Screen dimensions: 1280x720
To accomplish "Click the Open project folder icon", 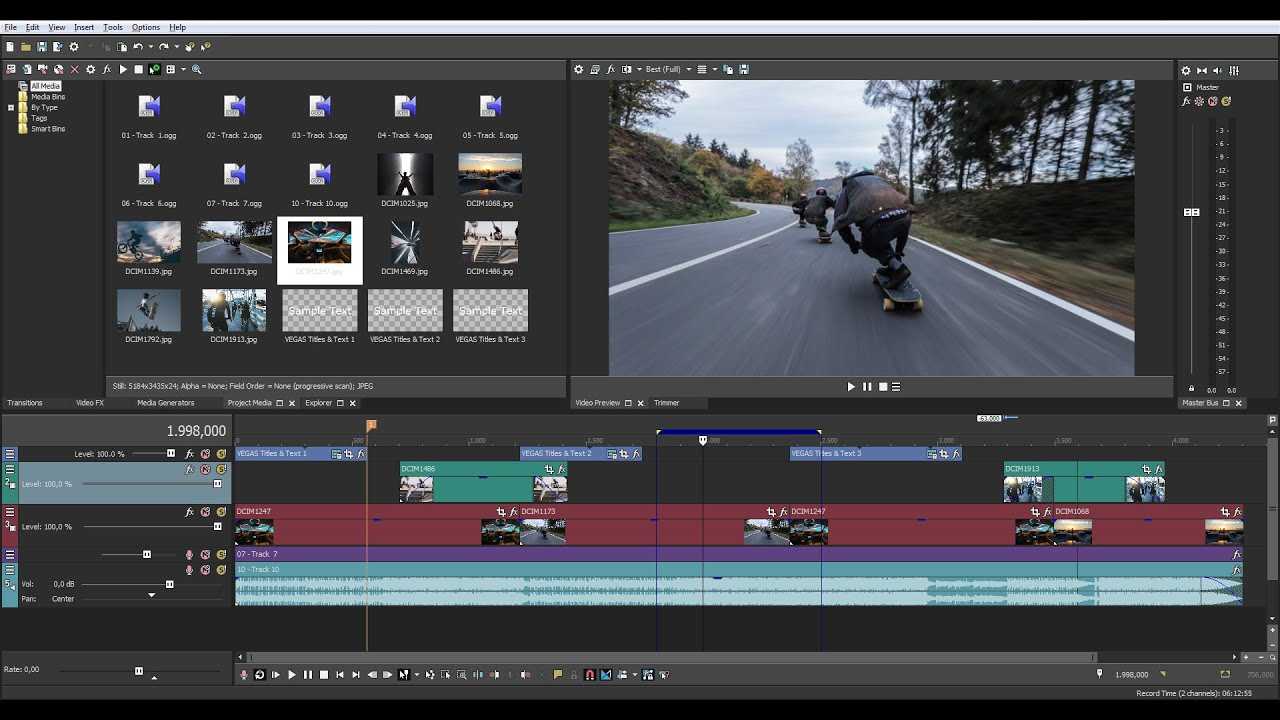I will coord(26,47).
